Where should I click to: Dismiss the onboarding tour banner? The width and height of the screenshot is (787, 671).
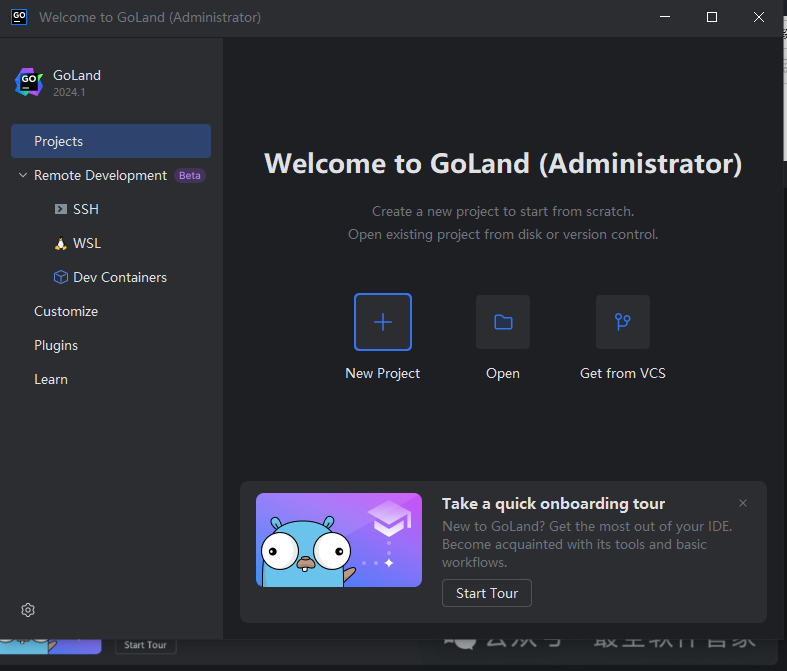(x=743, y=503)
